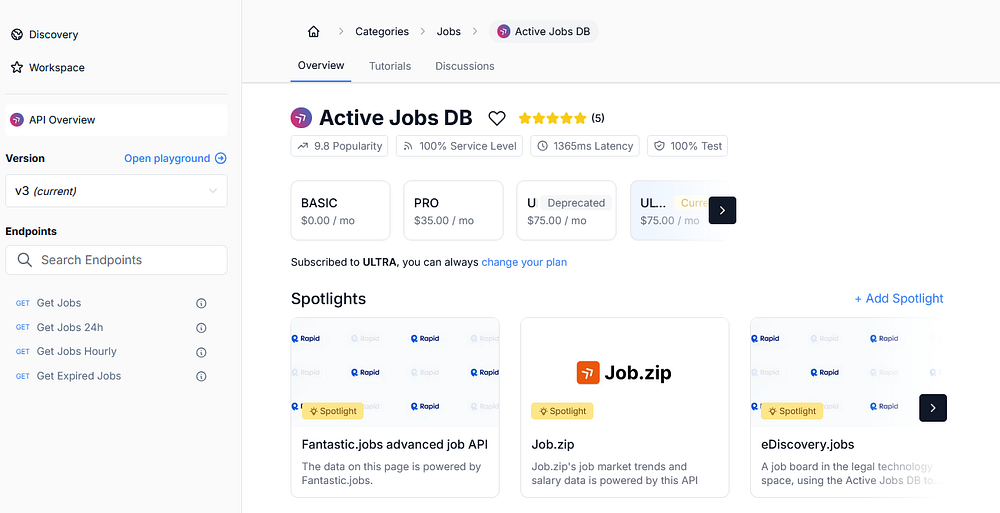Switch to the Discussions tab
Screen dimensions: 1000x513
464,66
